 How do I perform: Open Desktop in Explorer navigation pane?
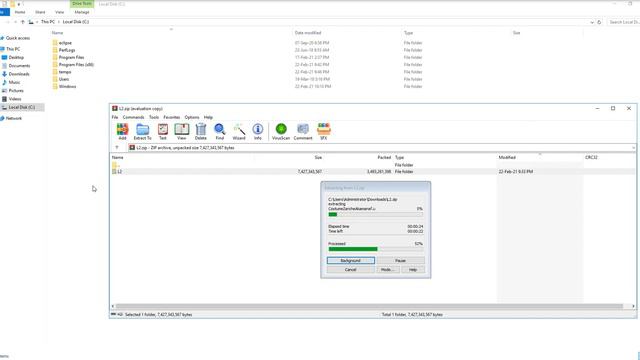tap(16, 58)
